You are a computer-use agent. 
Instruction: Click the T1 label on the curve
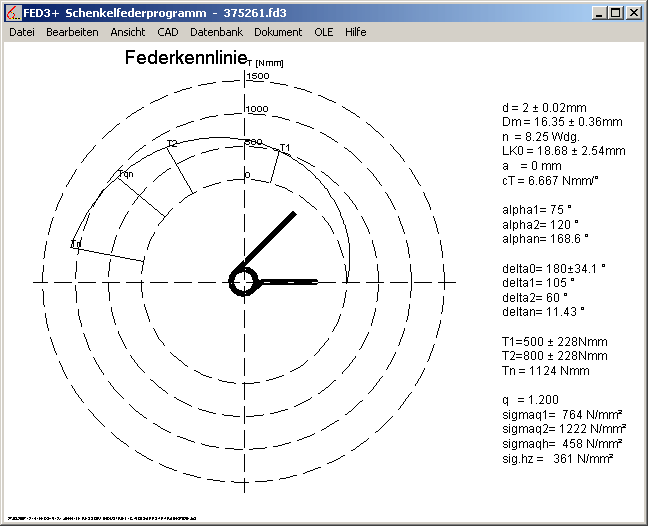coord(285,148)
